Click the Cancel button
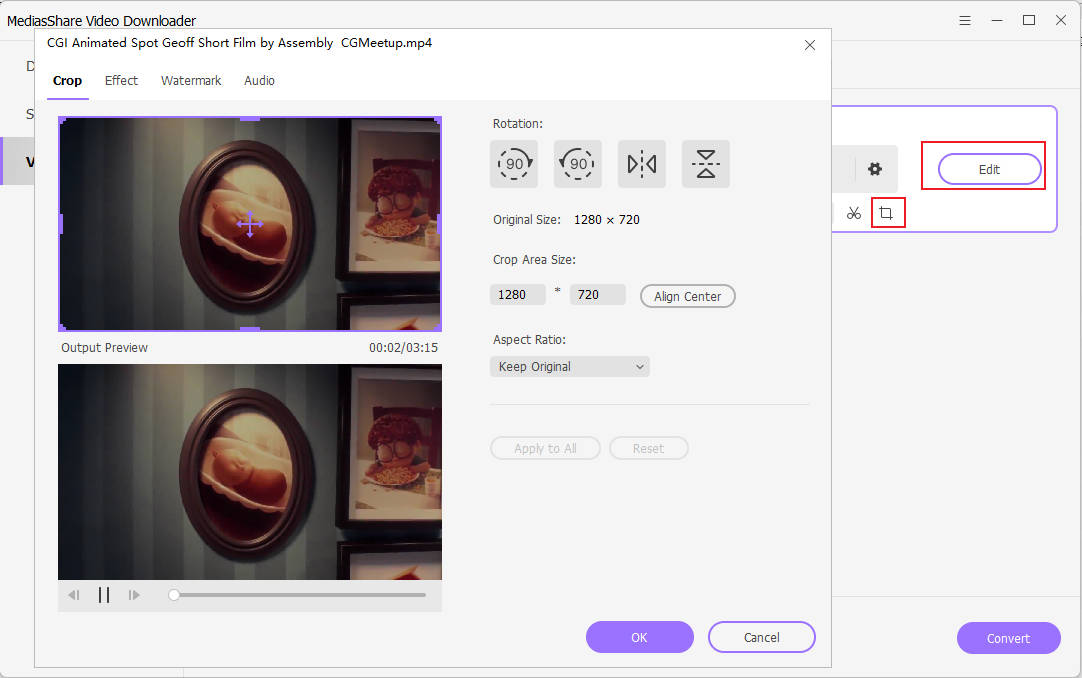Screen dimensions: 1082x678 pos(762,637)
